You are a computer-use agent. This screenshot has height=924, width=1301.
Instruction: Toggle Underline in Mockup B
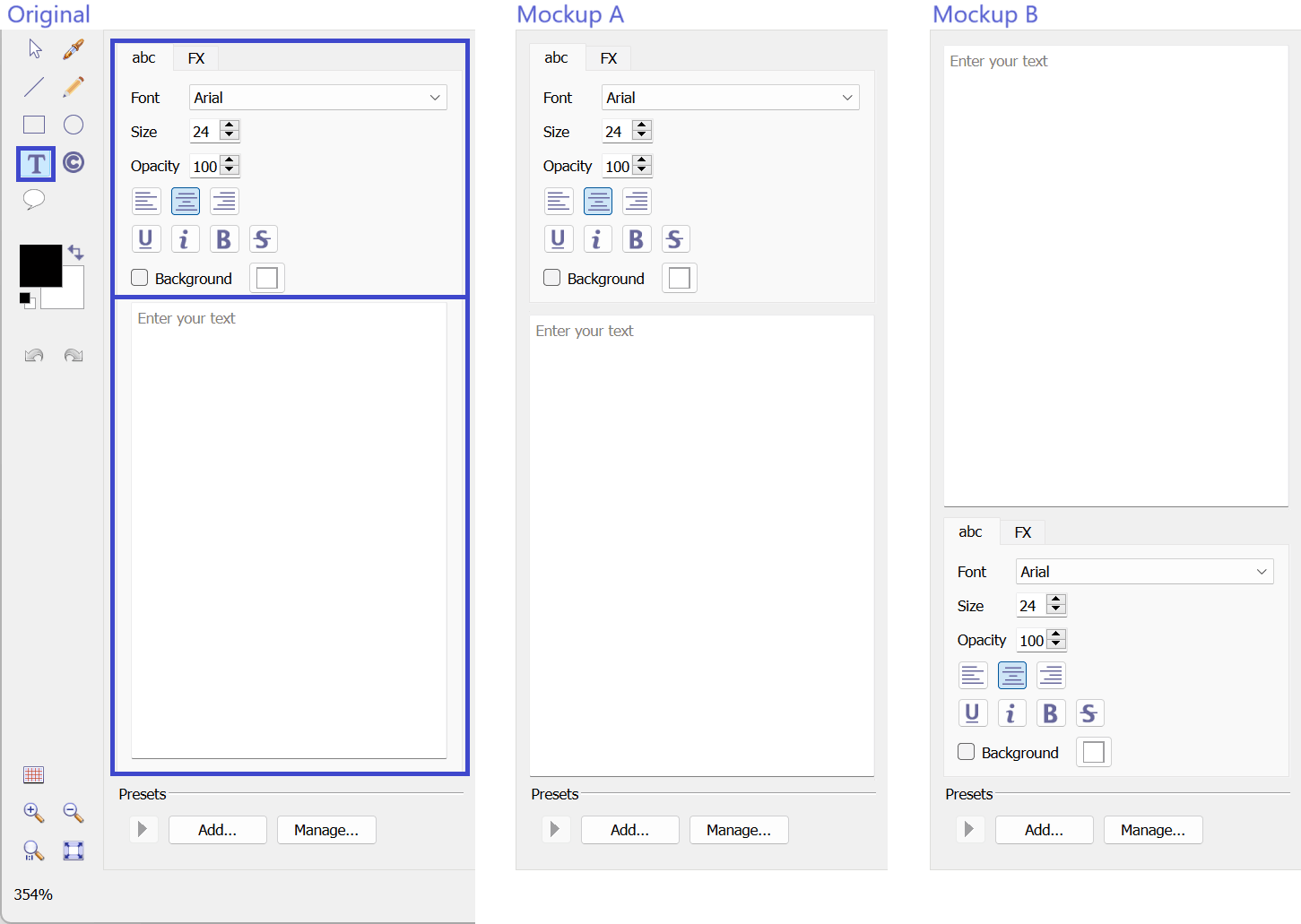click(x=973, y=713)
